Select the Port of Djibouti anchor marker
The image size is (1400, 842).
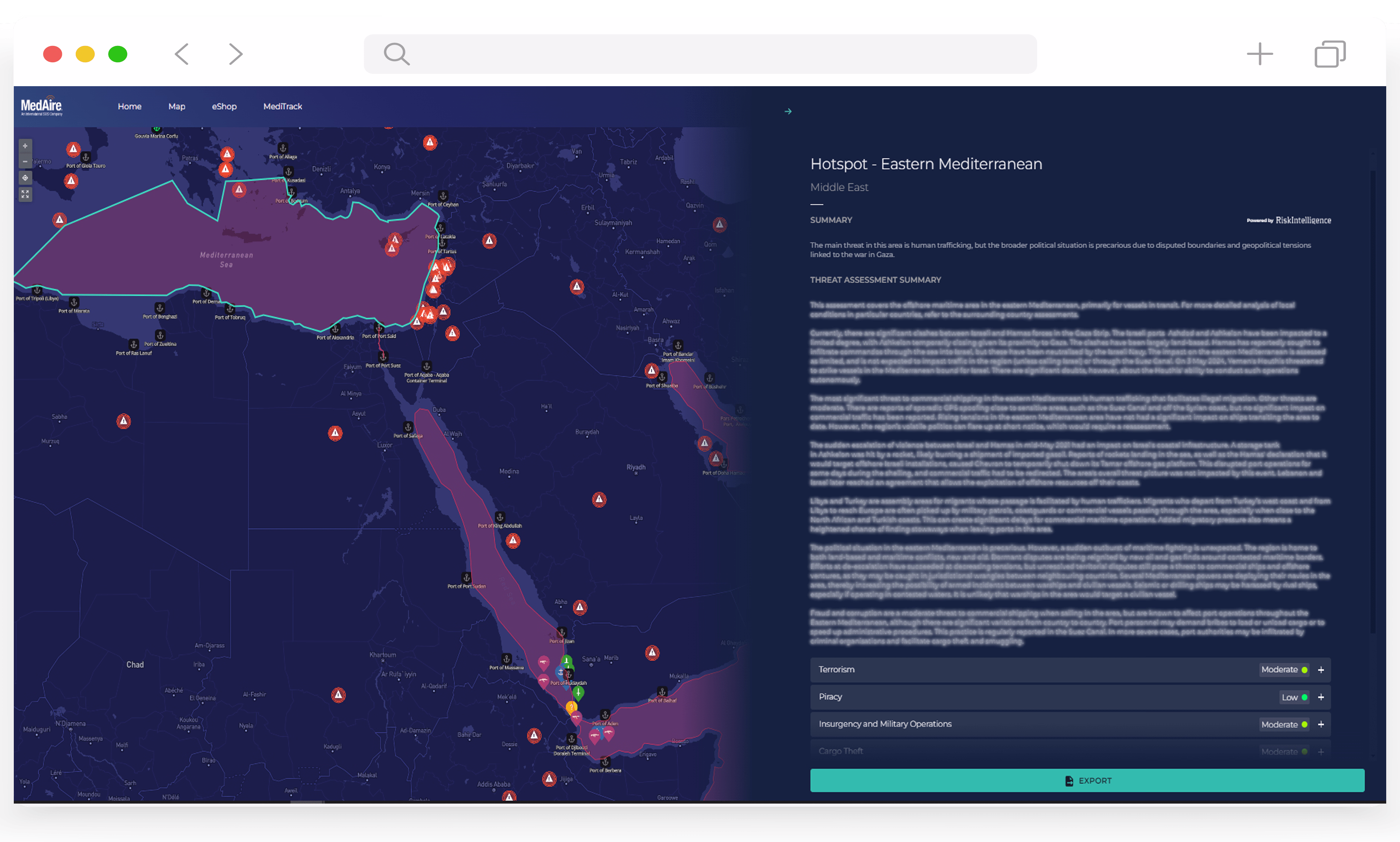[572, 739]
